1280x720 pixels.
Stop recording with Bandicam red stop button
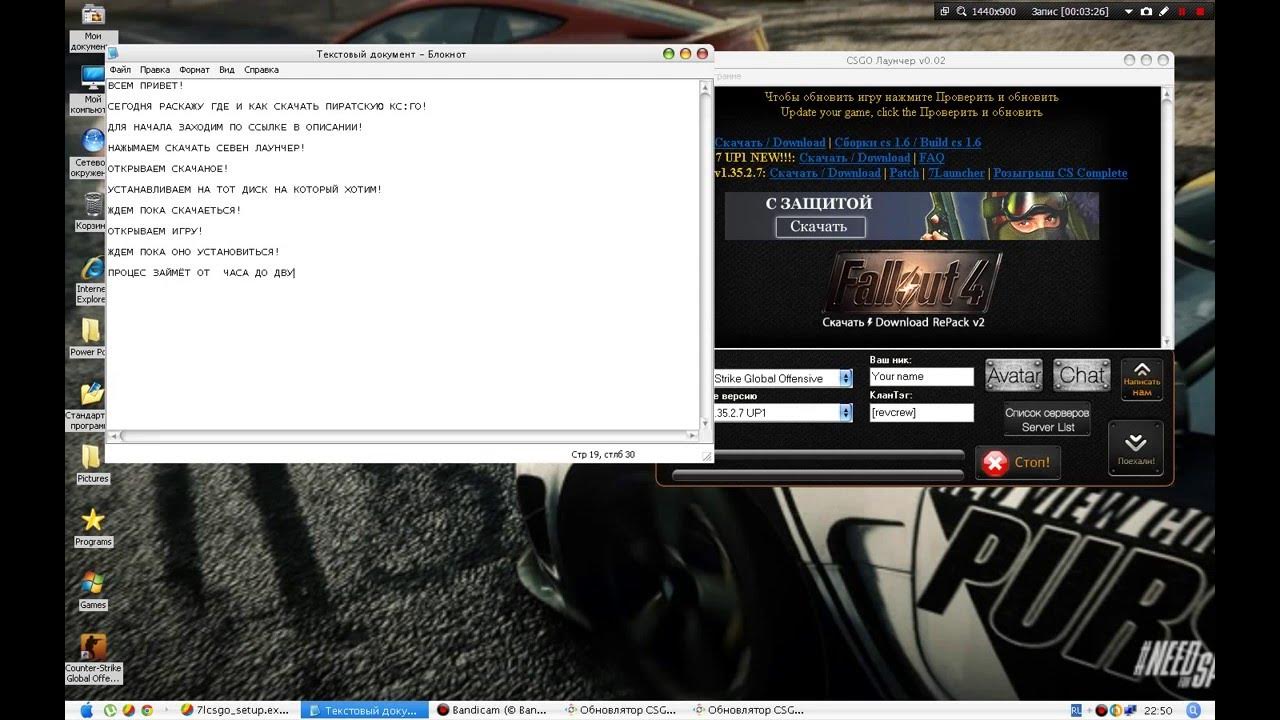pos(1198,11)
